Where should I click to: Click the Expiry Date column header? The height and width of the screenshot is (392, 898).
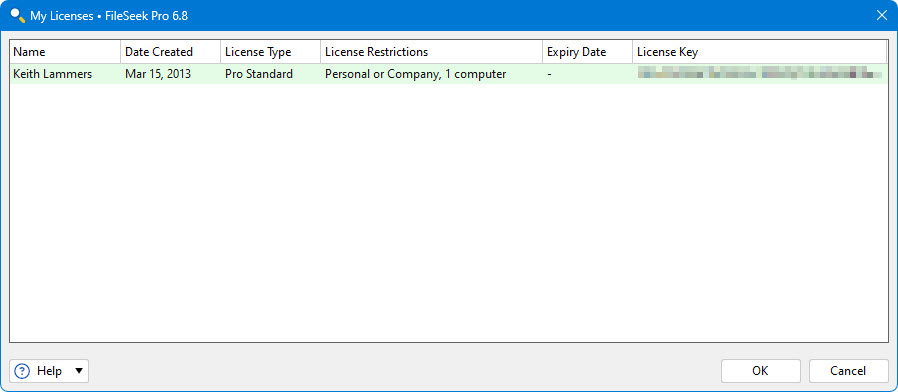click(587, 52)
